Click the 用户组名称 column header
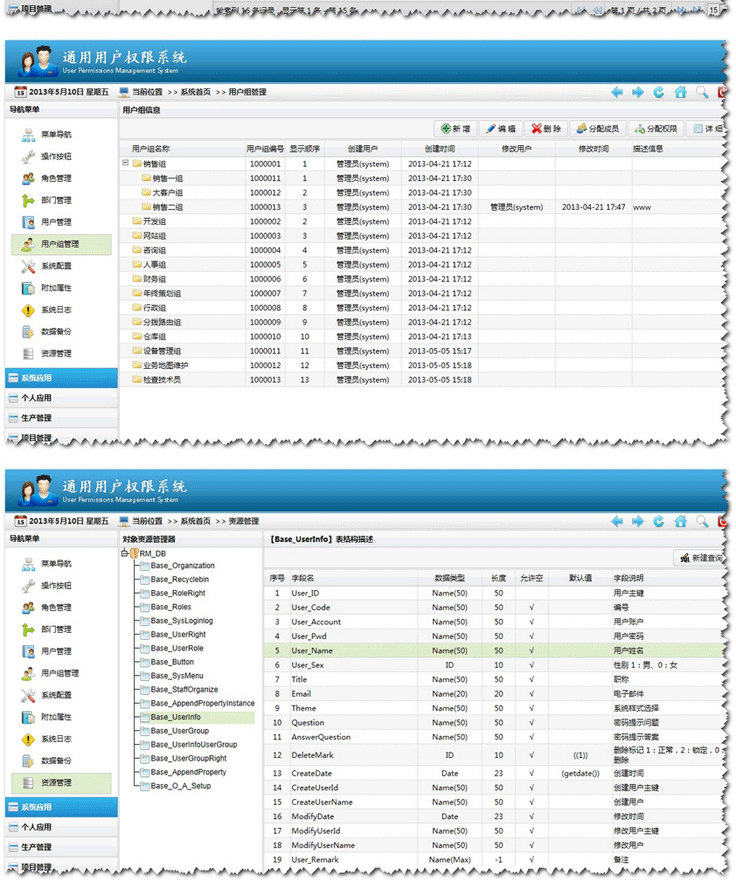The image size is (736, 889). pos(151,149)
